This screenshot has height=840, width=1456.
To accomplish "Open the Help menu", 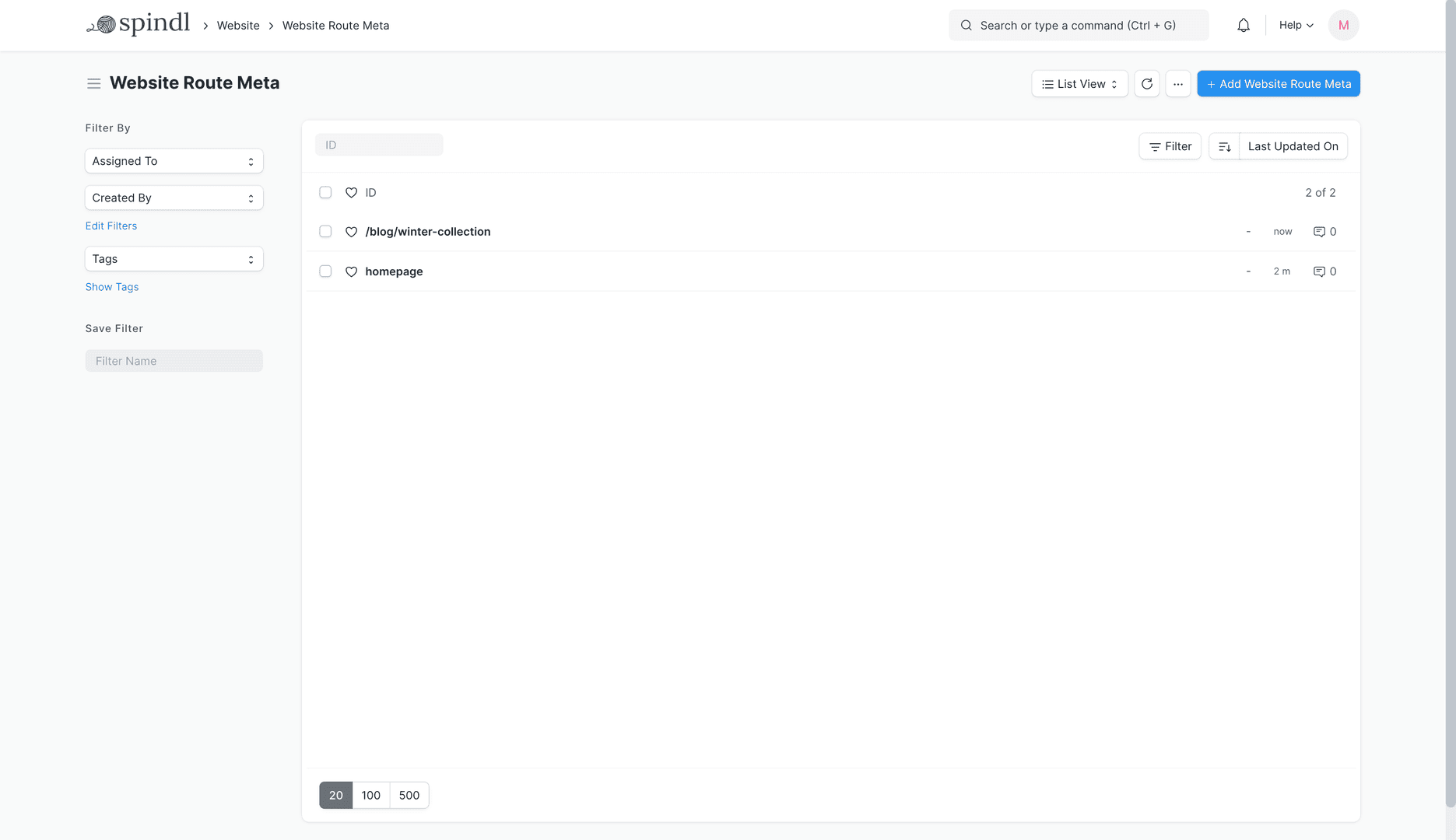I will 1296,26.
